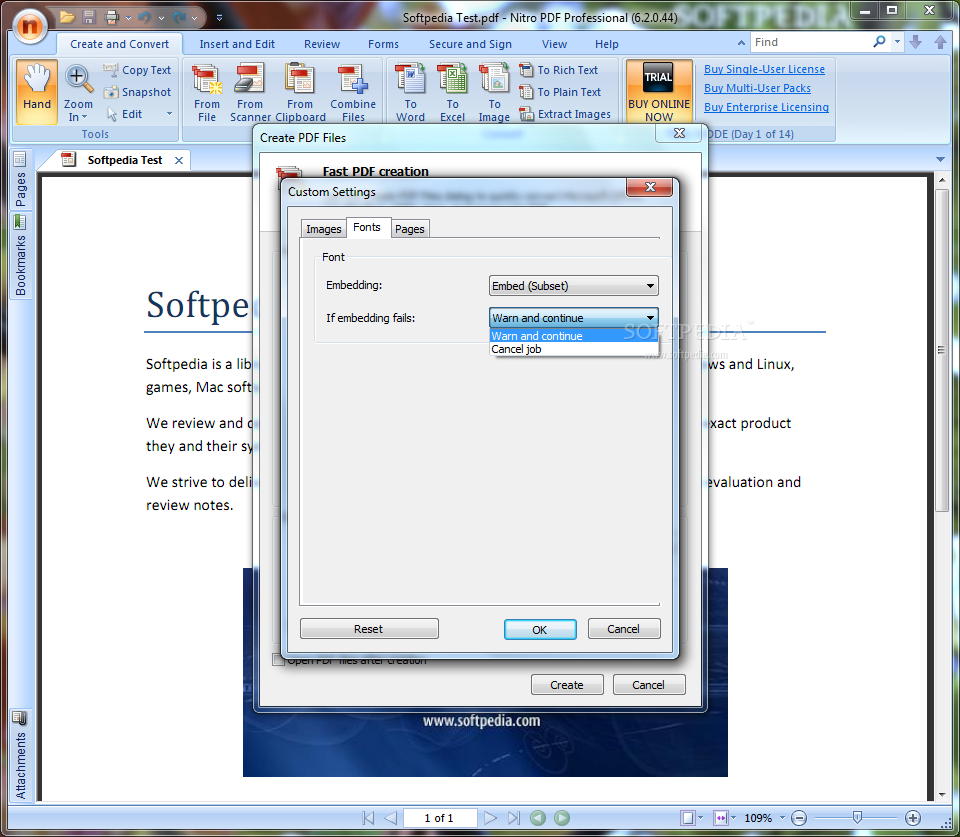Click the Open folder quick-access icon
This screenshot has width=960, height=837.
click(67, 18)
